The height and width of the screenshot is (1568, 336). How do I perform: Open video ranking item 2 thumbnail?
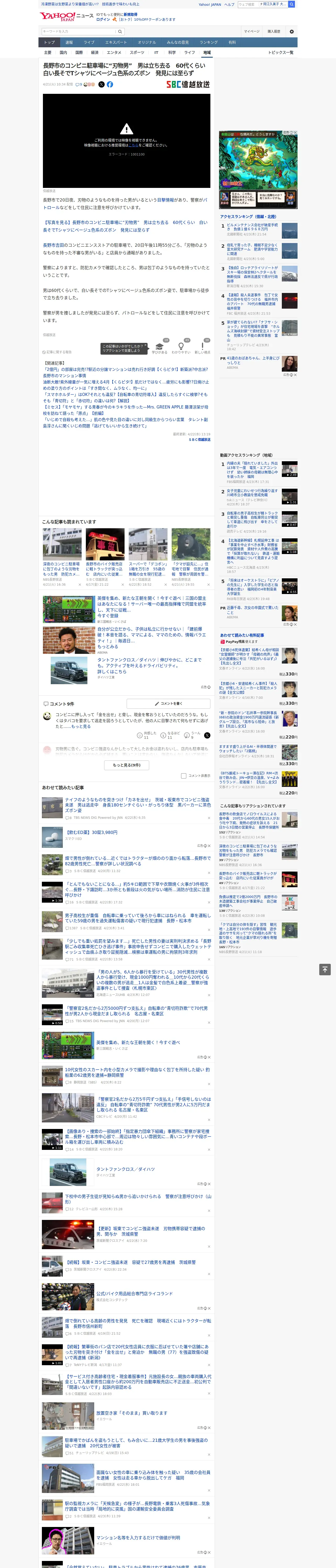[290, 497]
